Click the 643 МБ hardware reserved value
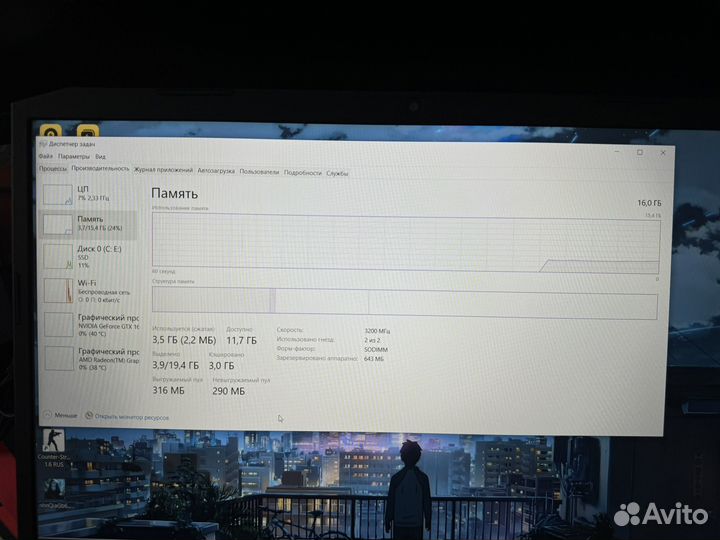 [x=373, y=359]
